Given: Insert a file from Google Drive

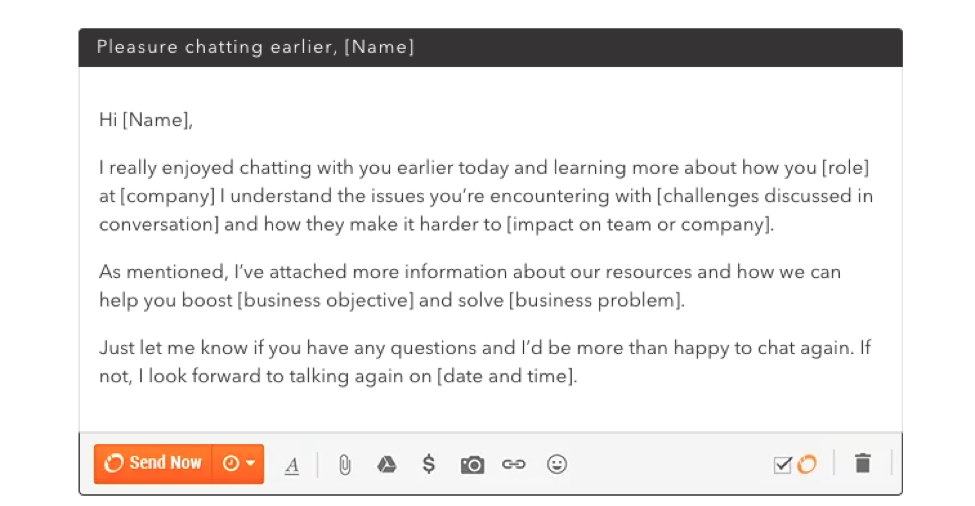Looking at the screenshot, I should click(387, 464).
